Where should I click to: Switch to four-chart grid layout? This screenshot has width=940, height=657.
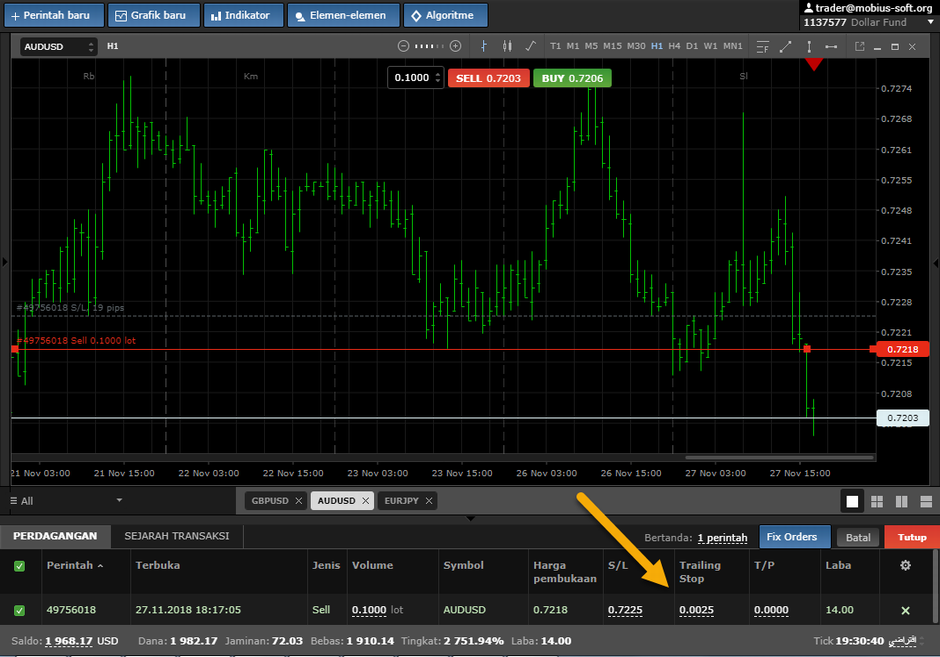877,502
